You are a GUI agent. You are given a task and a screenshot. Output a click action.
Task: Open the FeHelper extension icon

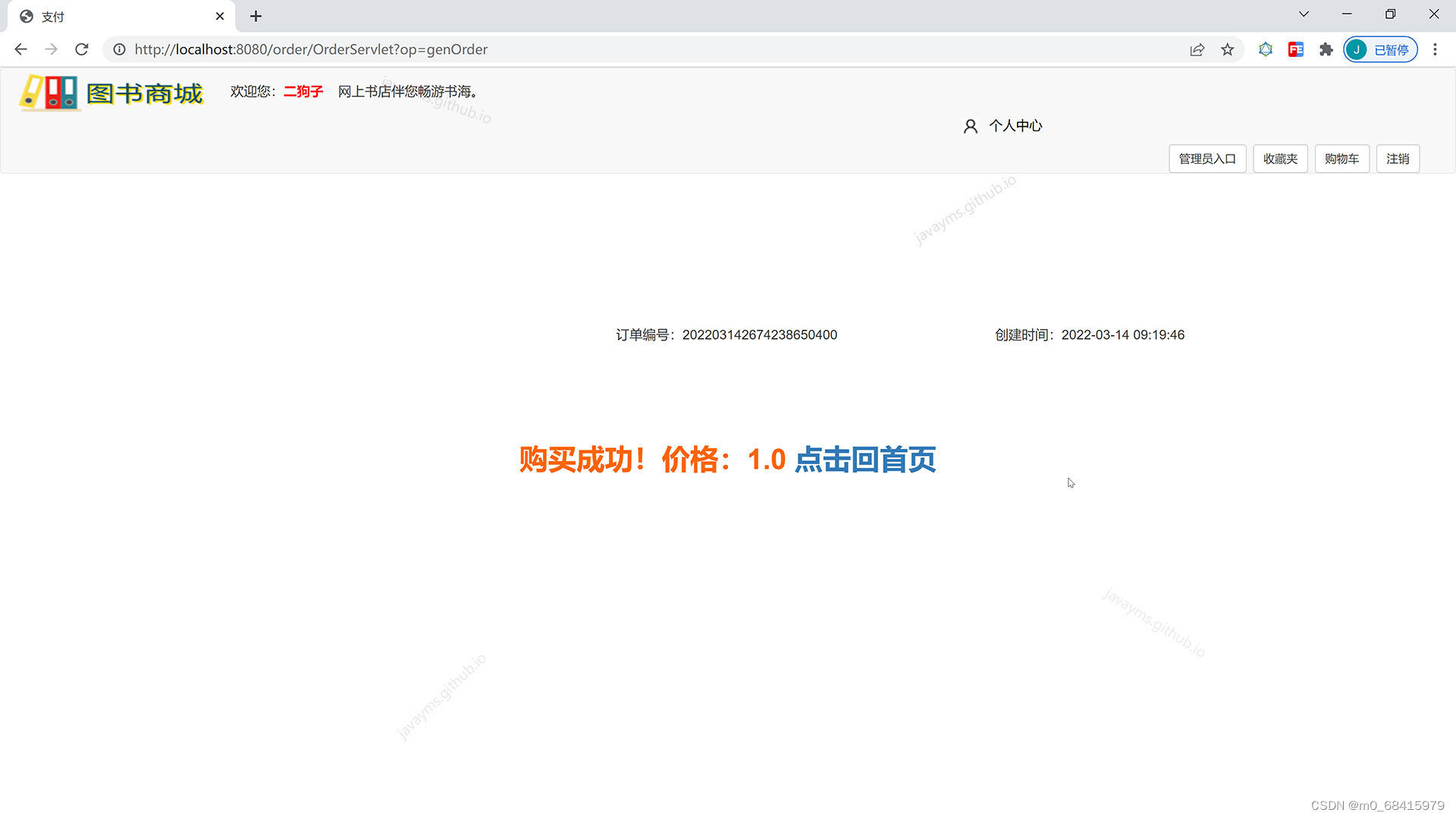[1295, 49]
